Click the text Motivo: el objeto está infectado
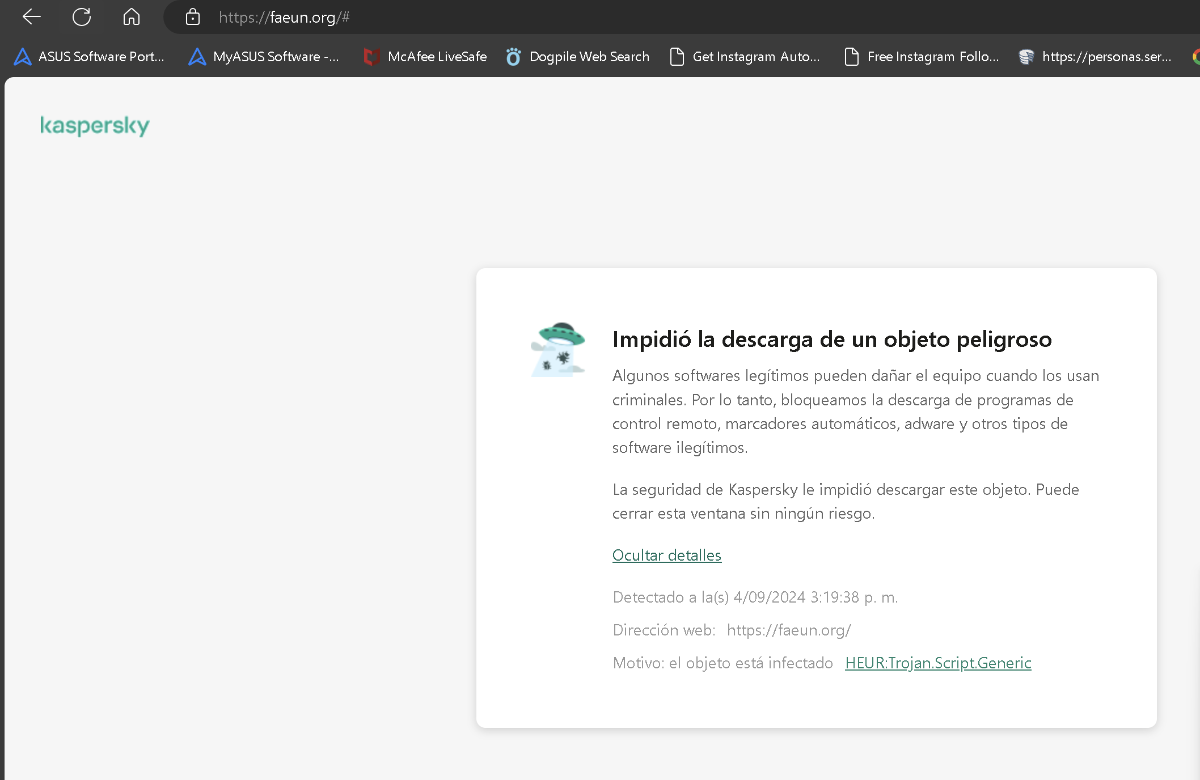1200x780 pixels. tap(723, 663)
